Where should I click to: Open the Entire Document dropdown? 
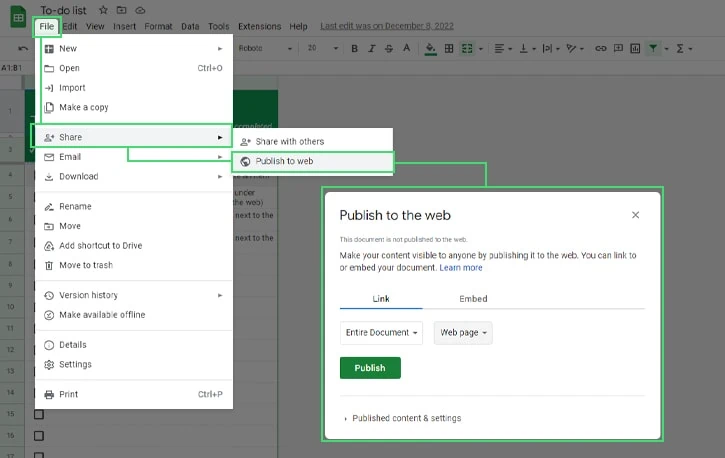(x=381, y=333)
